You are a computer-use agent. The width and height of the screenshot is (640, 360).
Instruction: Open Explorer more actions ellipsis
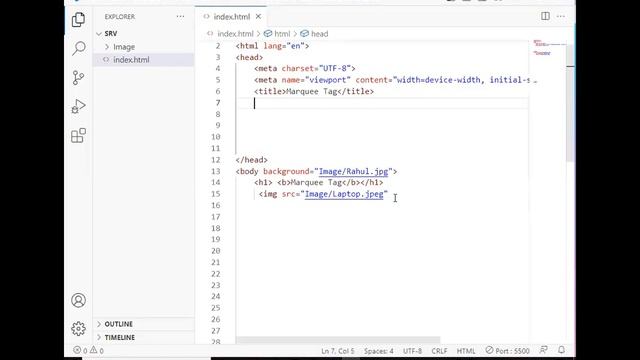pyautogui.click(x=180, y=17)
